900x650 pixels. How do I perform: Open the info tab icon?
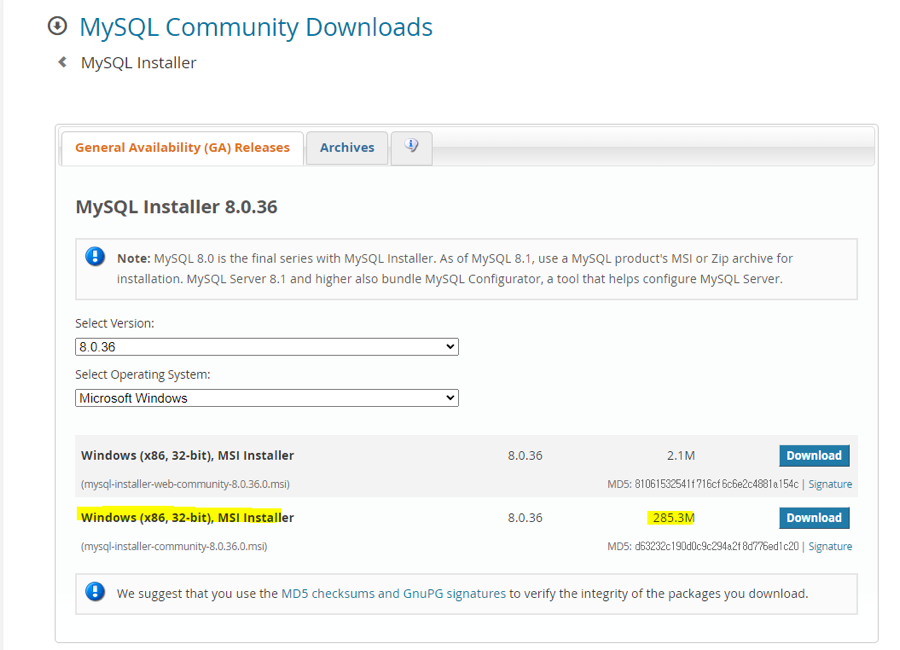click(x=411, y=146)
